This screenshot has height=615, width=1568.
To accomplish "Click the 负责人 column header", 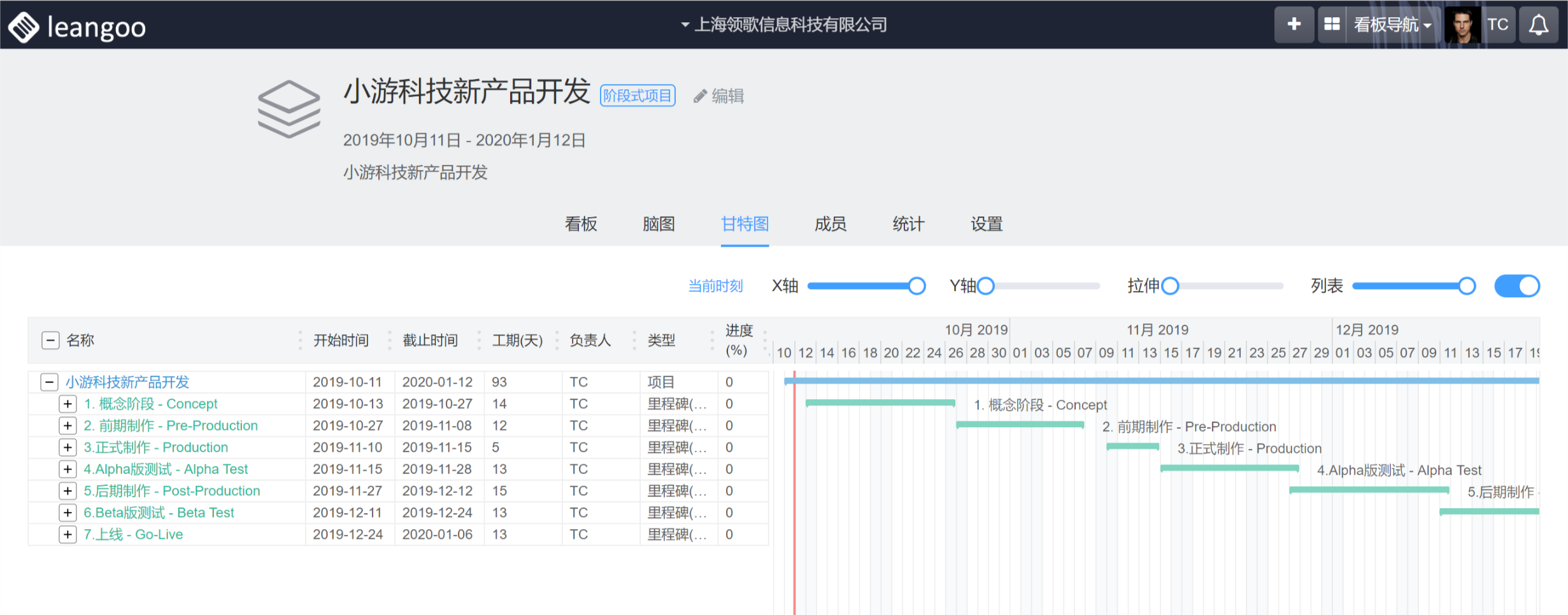I will click(x=590, y=341).
